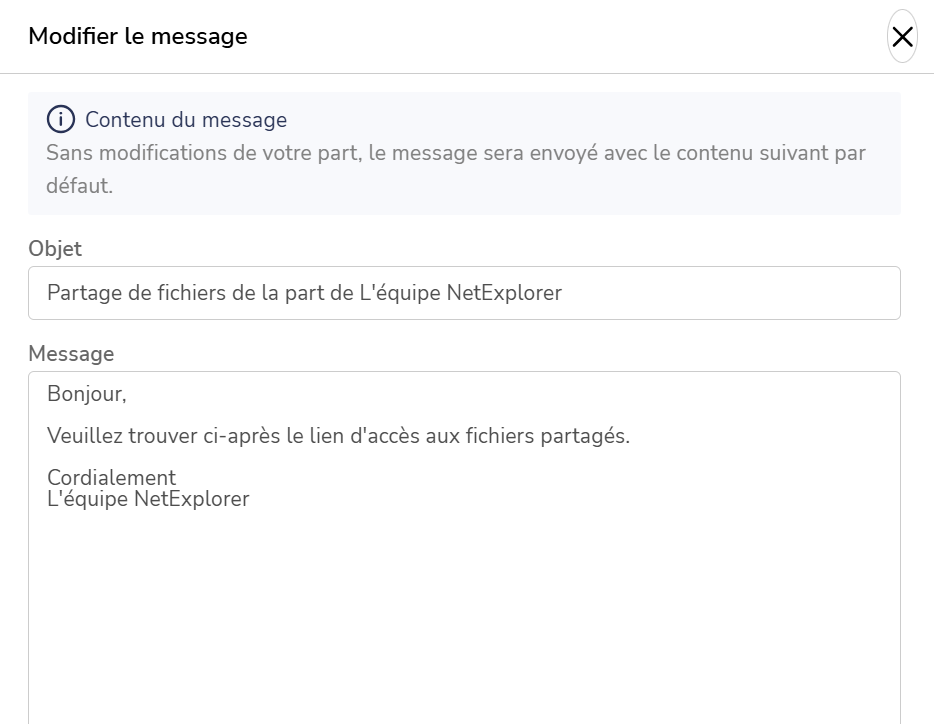Click the Sans modifications info description text
Image resolution: width=934 pixels, height=724 pixels.
click(x=456, y=169)
